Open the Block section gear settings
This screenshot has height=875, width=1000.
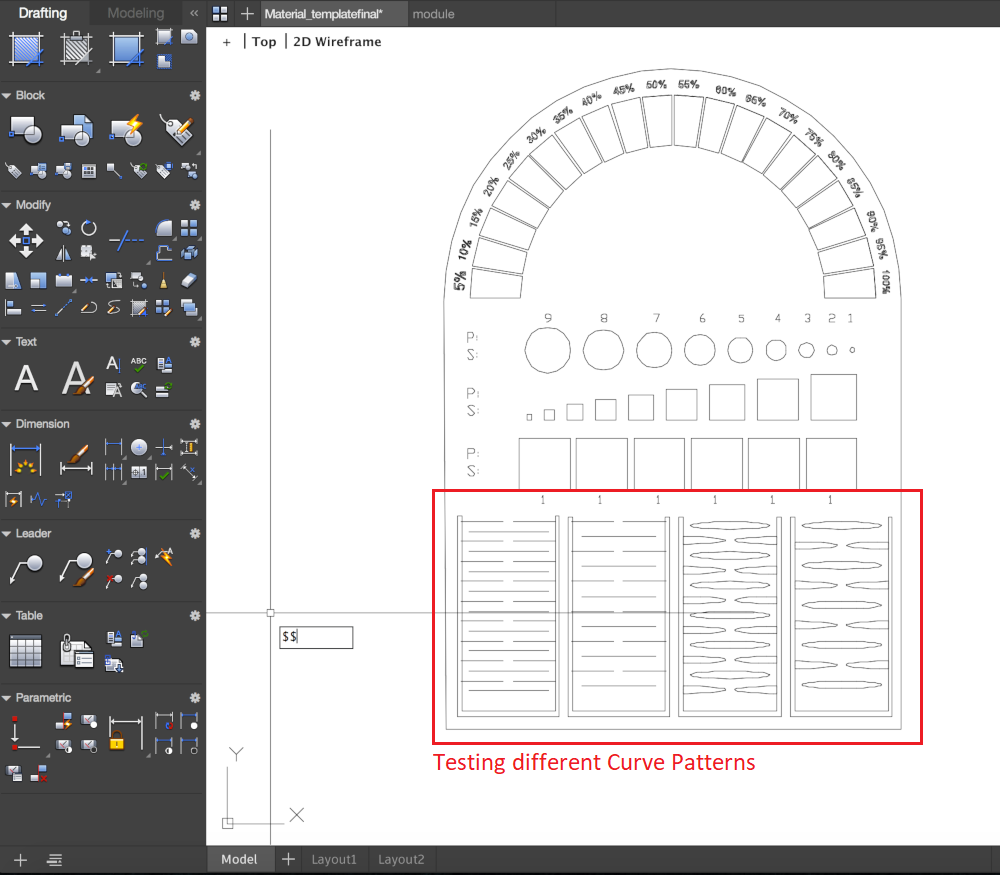(195, 96)
